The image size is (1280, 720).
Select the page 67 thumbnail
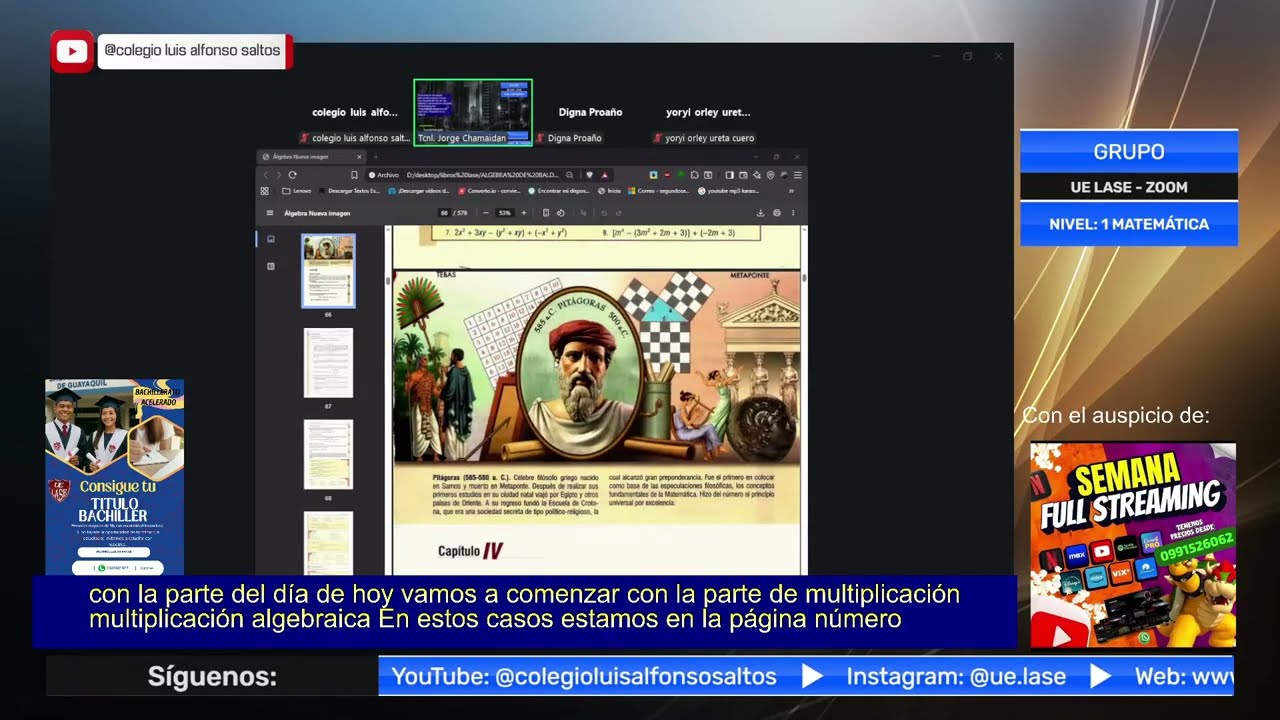click(328, 363)
